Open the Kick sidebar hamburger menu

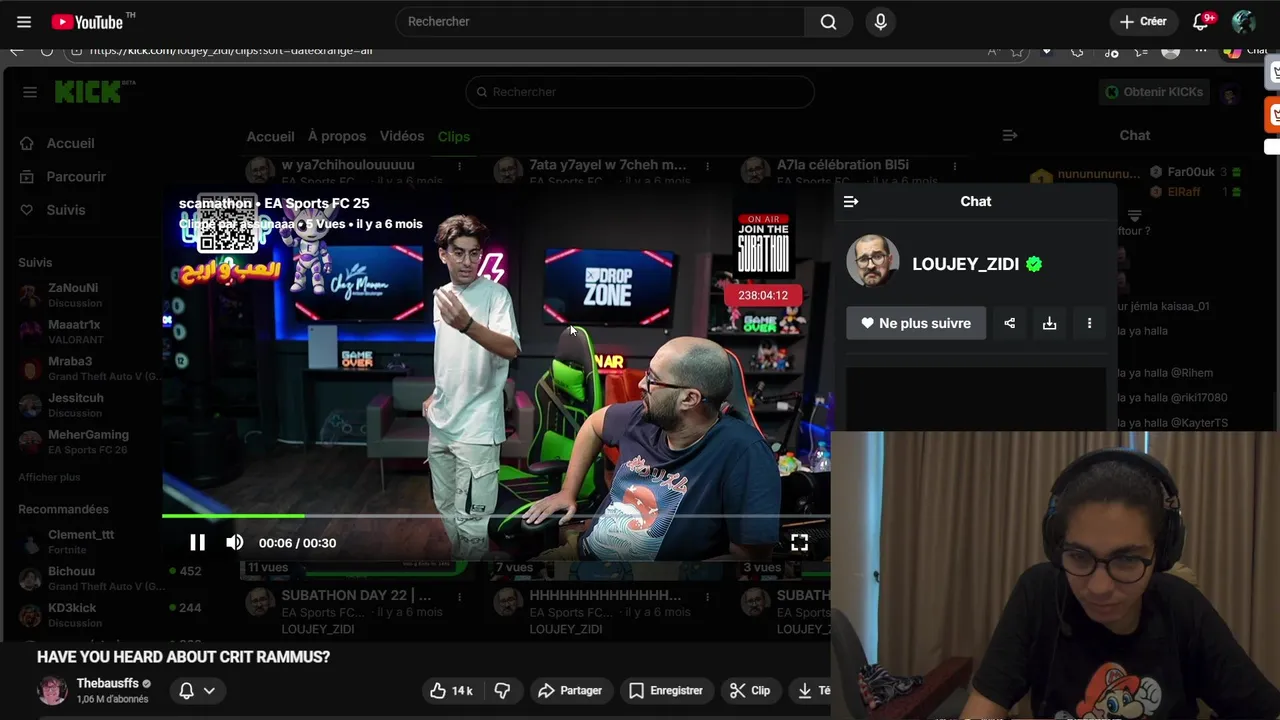29,92
